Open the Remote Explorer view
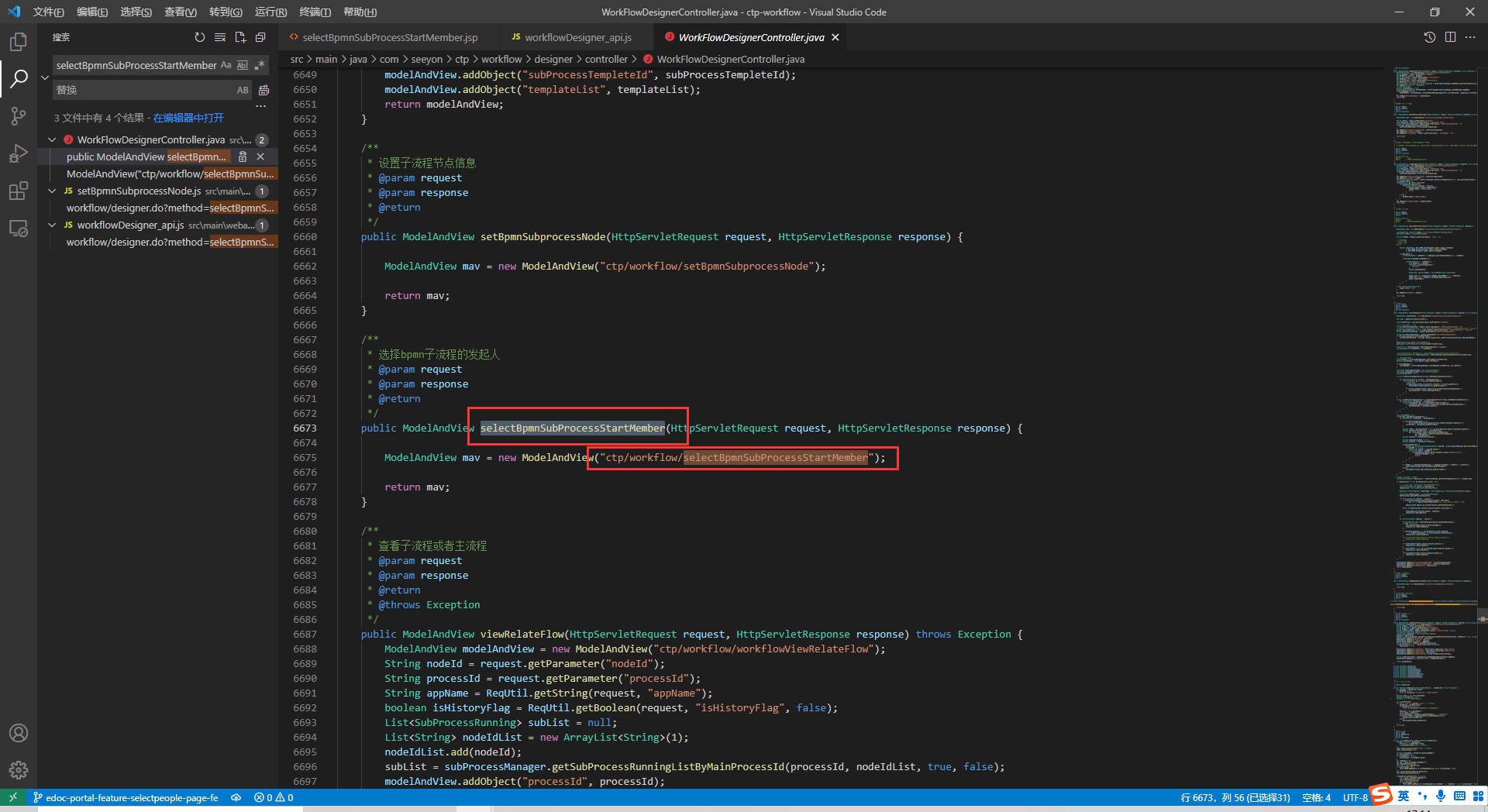 pos(19,229)
